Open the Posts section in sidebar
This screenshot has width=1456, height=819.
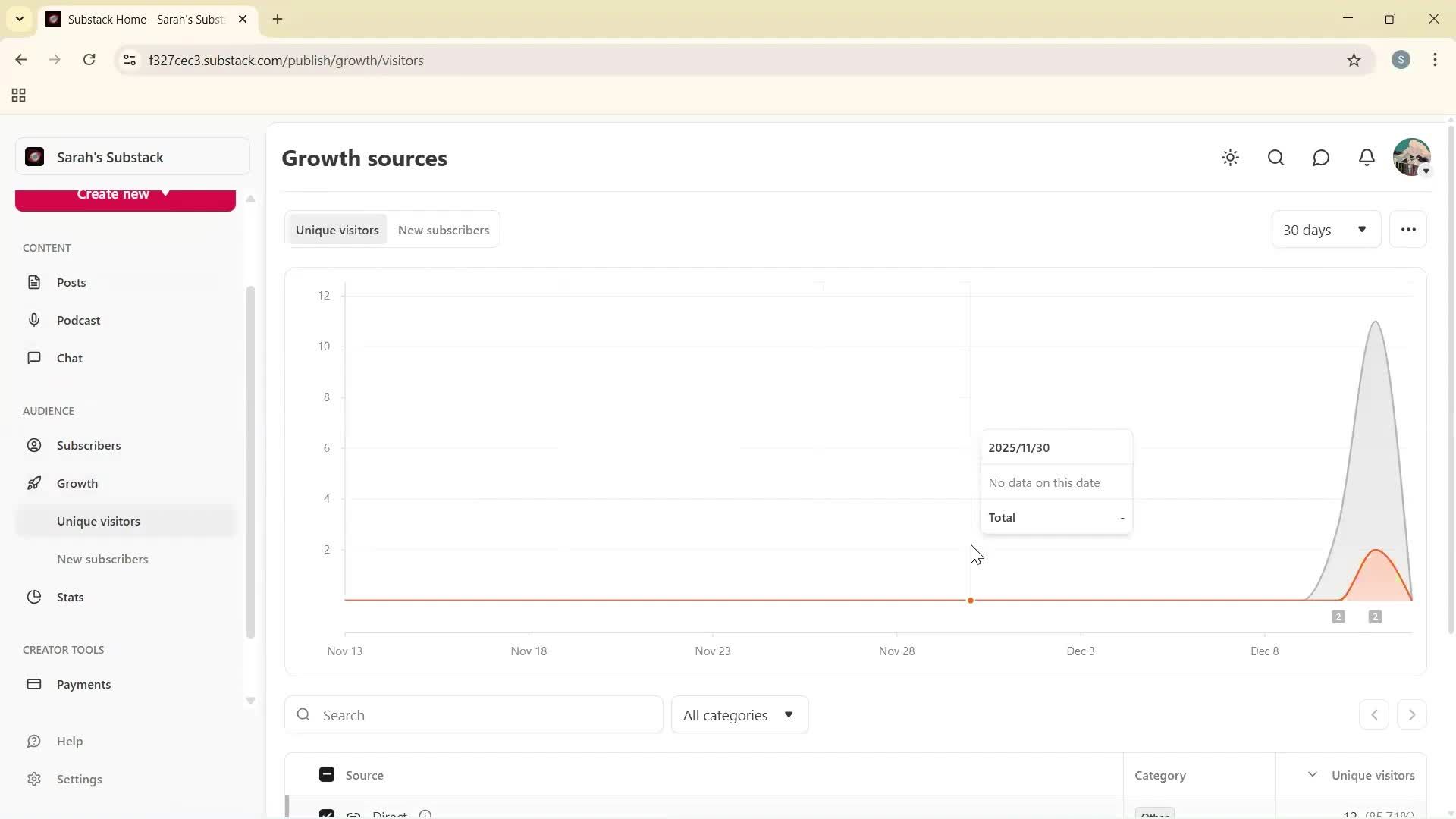pos(71,282)
